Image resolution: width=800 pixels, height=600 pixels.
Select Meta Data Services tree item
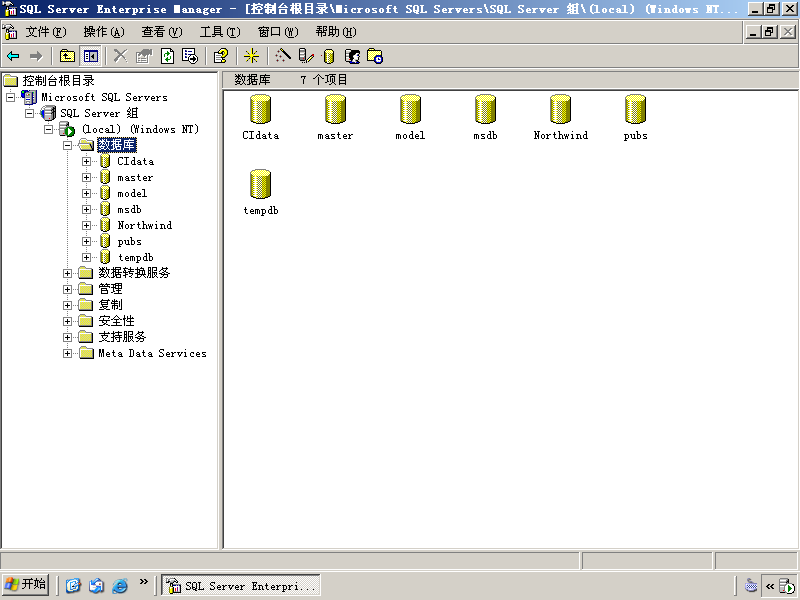[152, 353]
